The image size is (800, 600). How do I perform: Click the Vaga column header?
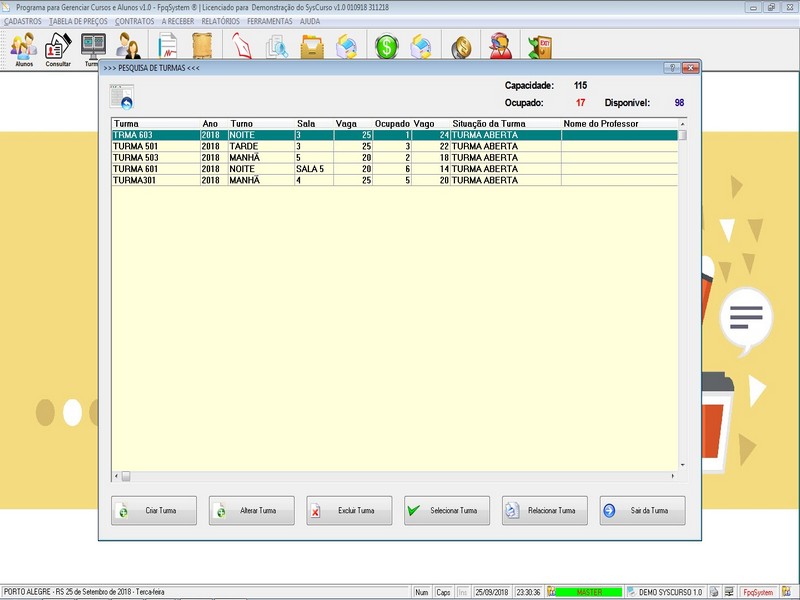(353, 123)
